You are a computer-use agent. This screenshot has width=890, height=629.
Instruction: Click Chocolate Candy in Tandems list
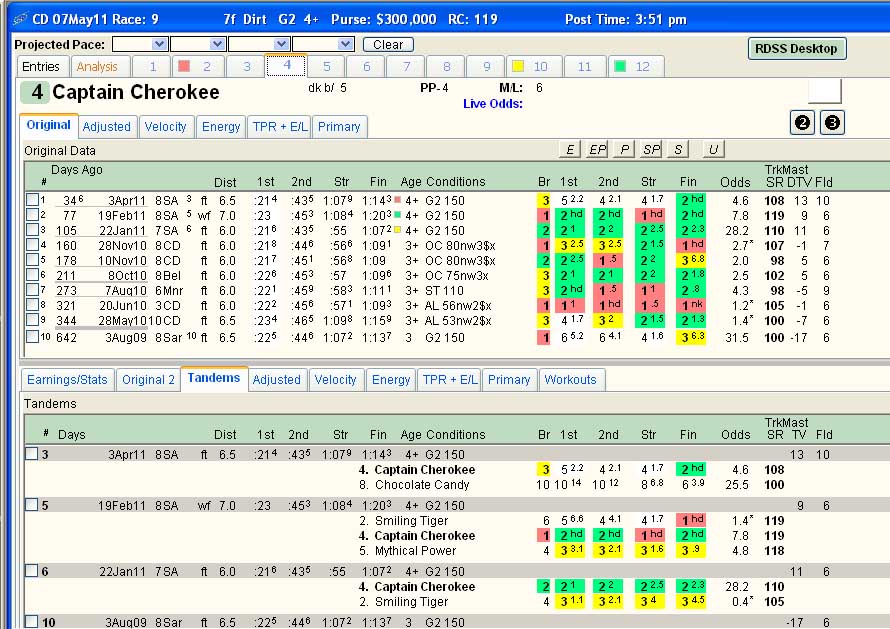click(x=422, y=485)
